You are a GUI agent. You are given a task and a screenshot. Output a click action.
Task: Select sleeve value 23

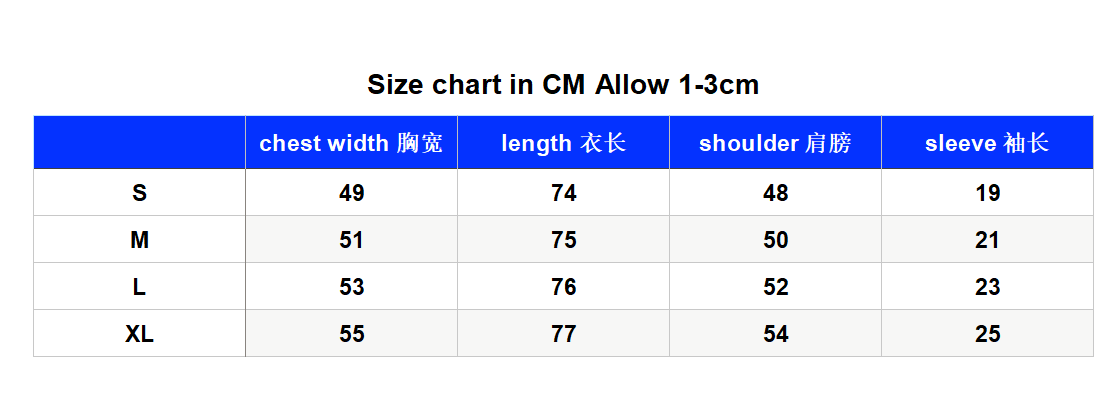[x=988, y=287]
